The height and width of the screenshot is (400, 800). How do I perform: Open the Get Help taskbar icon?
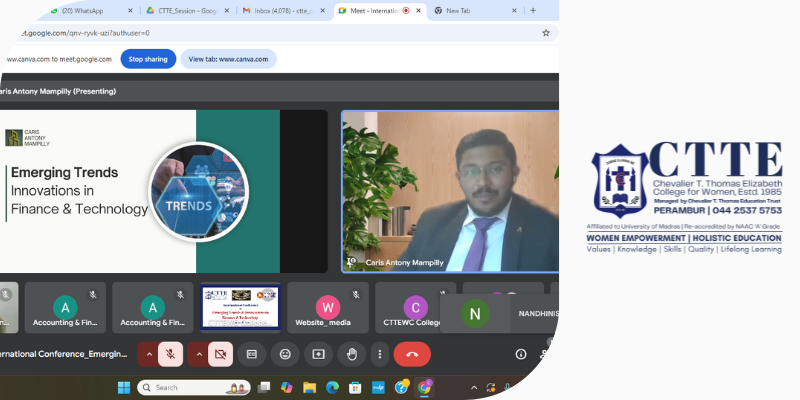click(402, 388)
